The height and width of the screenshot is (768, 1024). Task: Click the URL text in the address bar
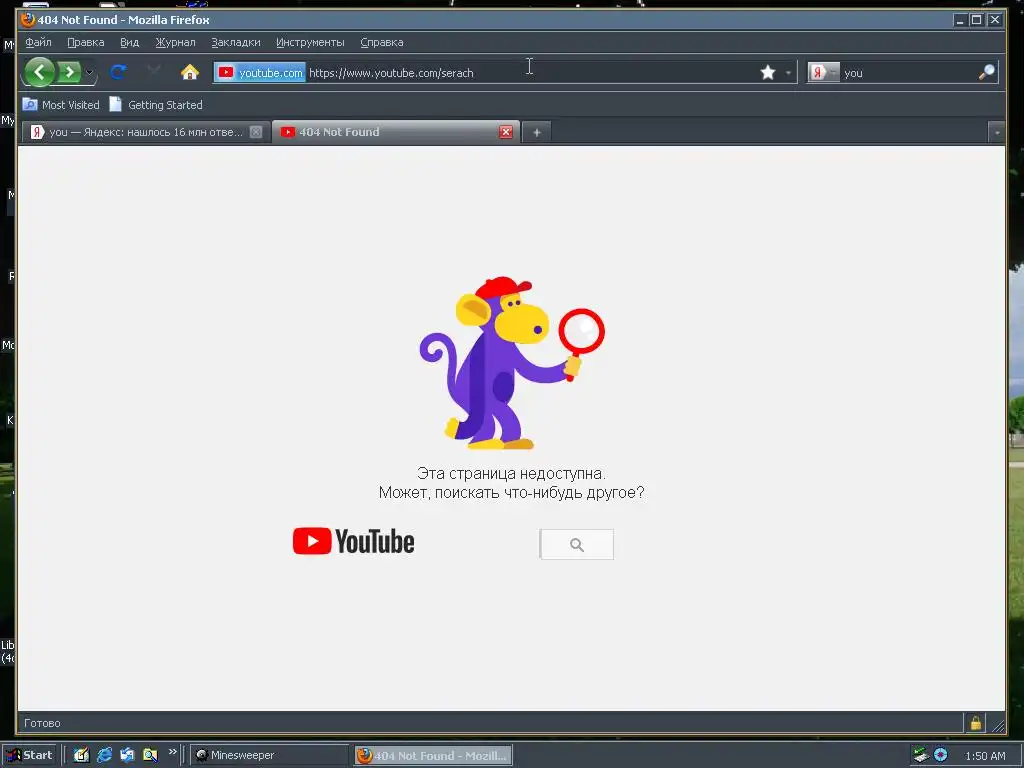point(391,73)
